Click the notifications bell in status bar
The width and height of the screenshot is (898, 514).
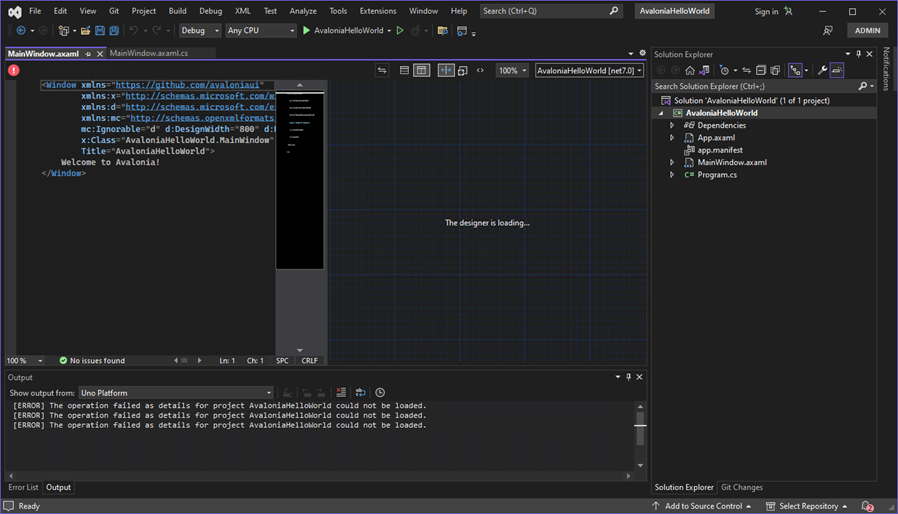tap(868, 506)
